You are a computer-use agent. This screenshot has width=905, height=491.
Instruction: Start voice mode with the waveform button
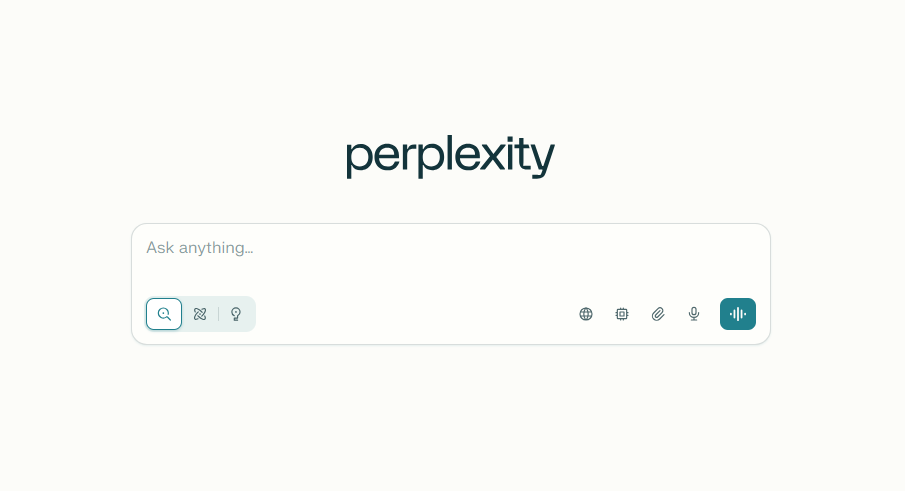click(738, 314)
